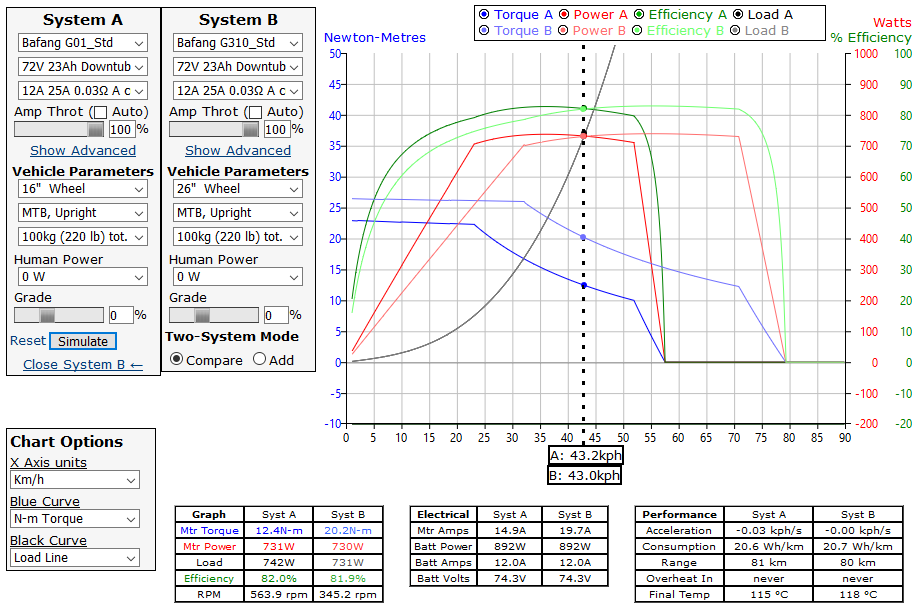Toggle Load A legend radio button
The image size is (917, 610).
click(738, 15)
